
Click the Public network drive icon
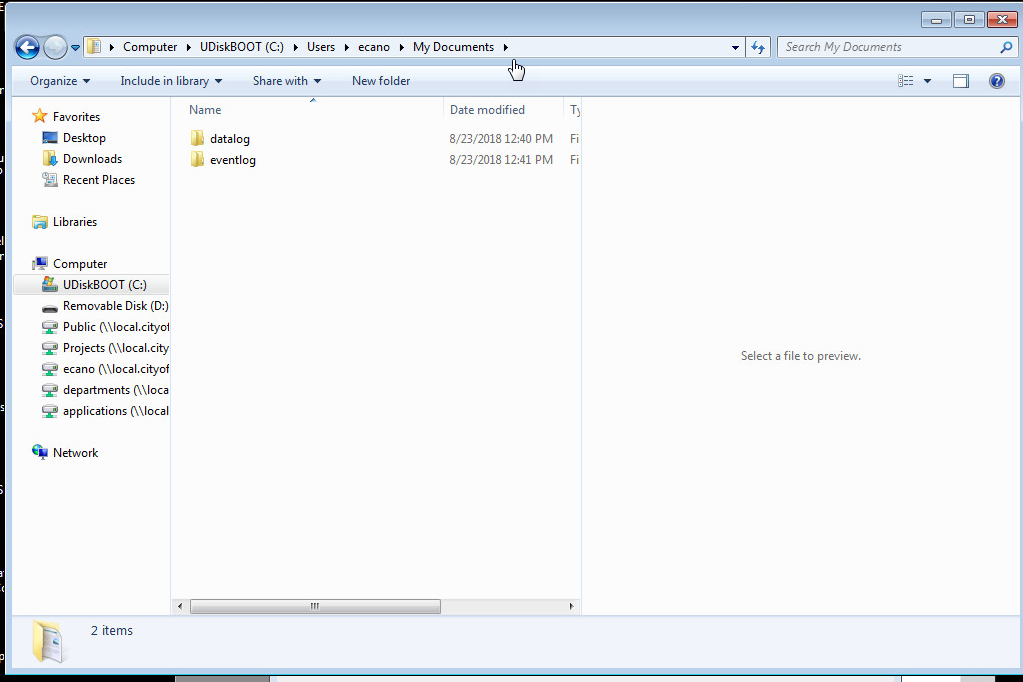pyautogui.click(x=50, y=327)
